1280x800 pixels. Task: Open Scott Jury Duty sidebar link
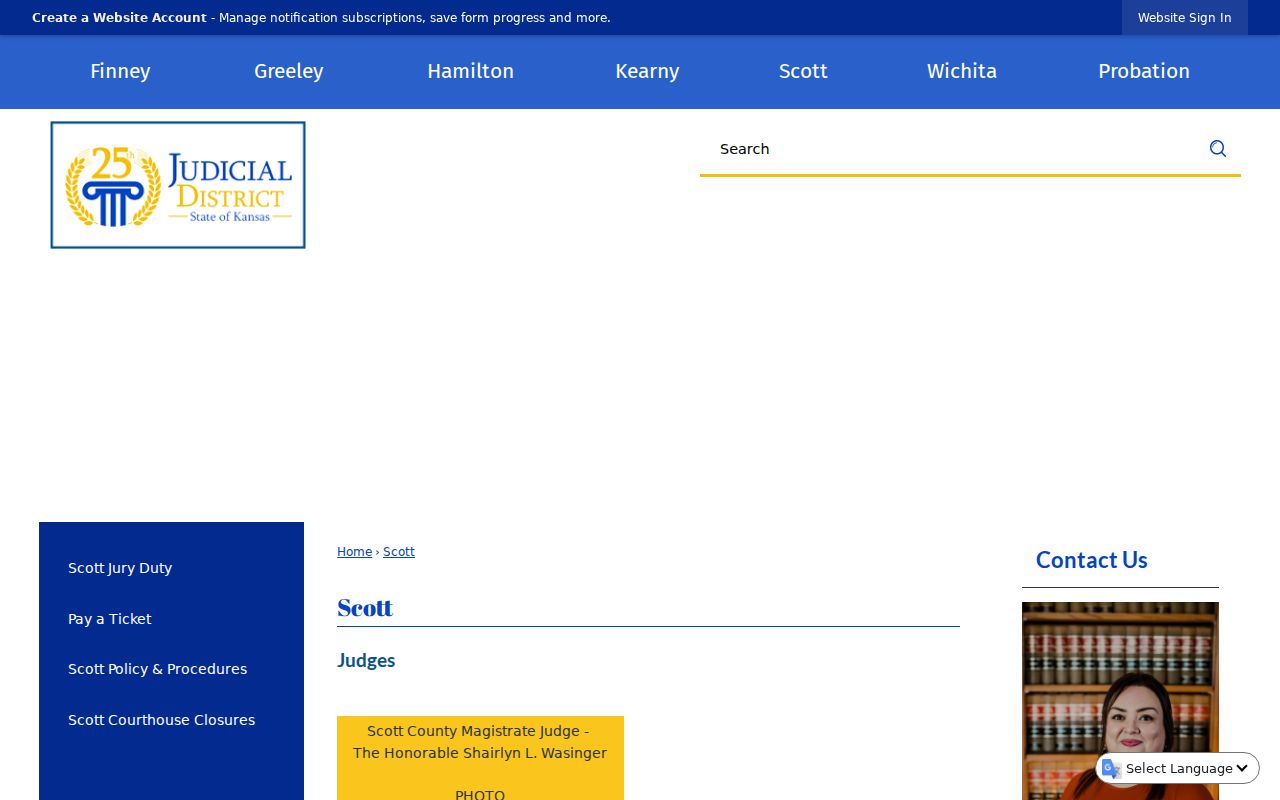coord(120,568)
